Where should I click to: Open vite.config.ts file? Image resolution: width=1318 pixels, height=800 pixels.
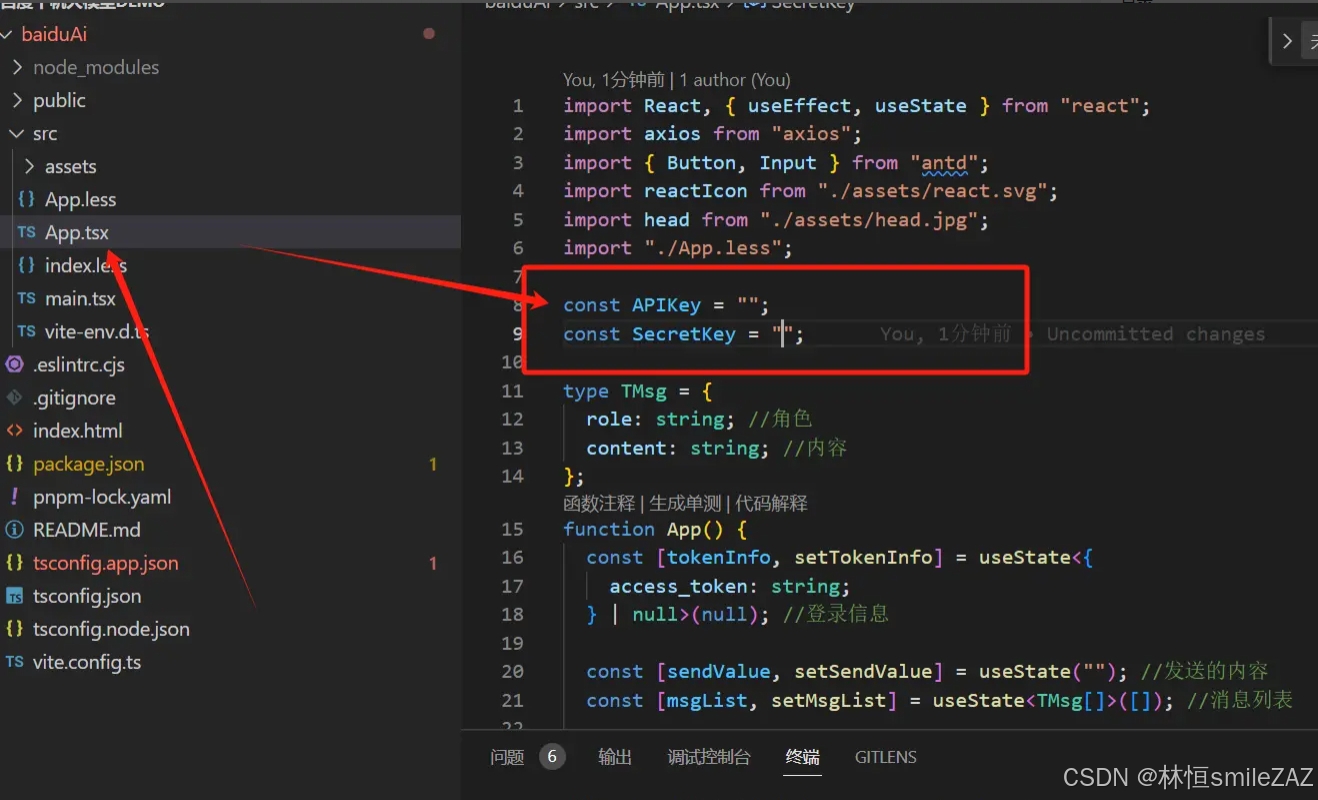click(x=87, y=662)
